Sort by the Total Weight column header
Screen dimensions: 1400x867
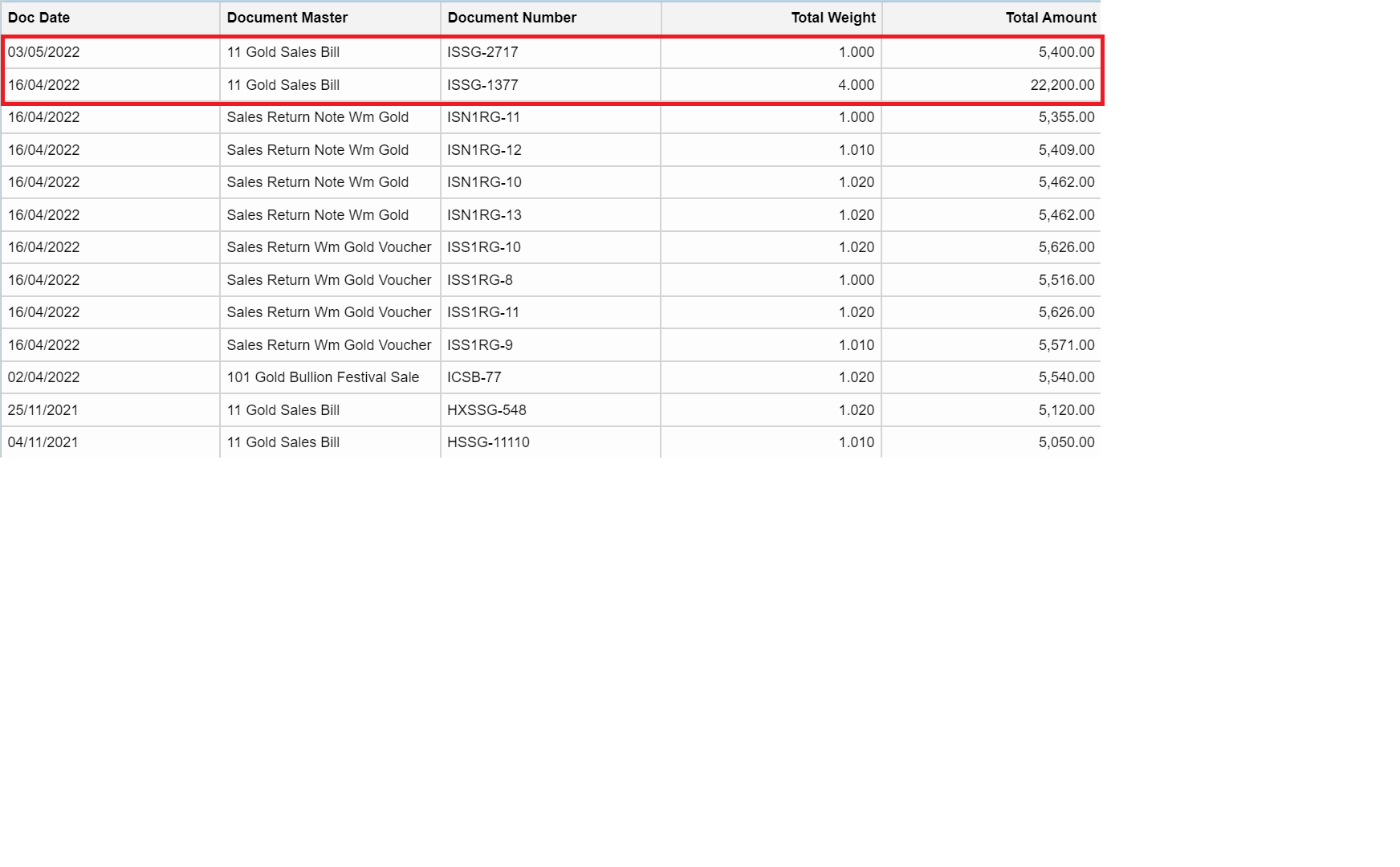click(x=771, y=18)
